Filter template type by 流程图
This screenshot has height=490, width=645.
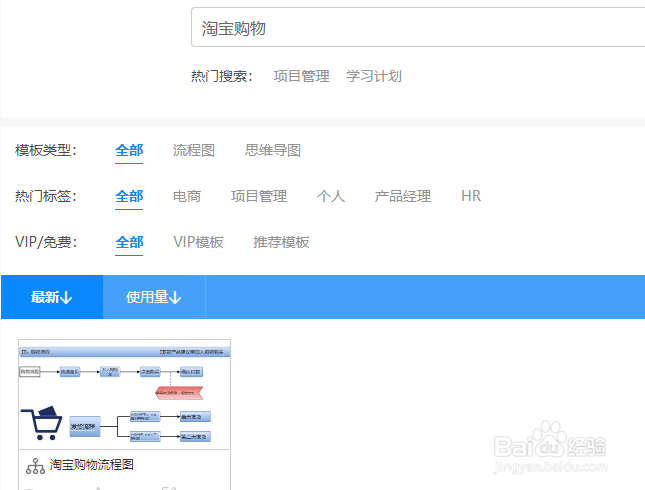194,151
